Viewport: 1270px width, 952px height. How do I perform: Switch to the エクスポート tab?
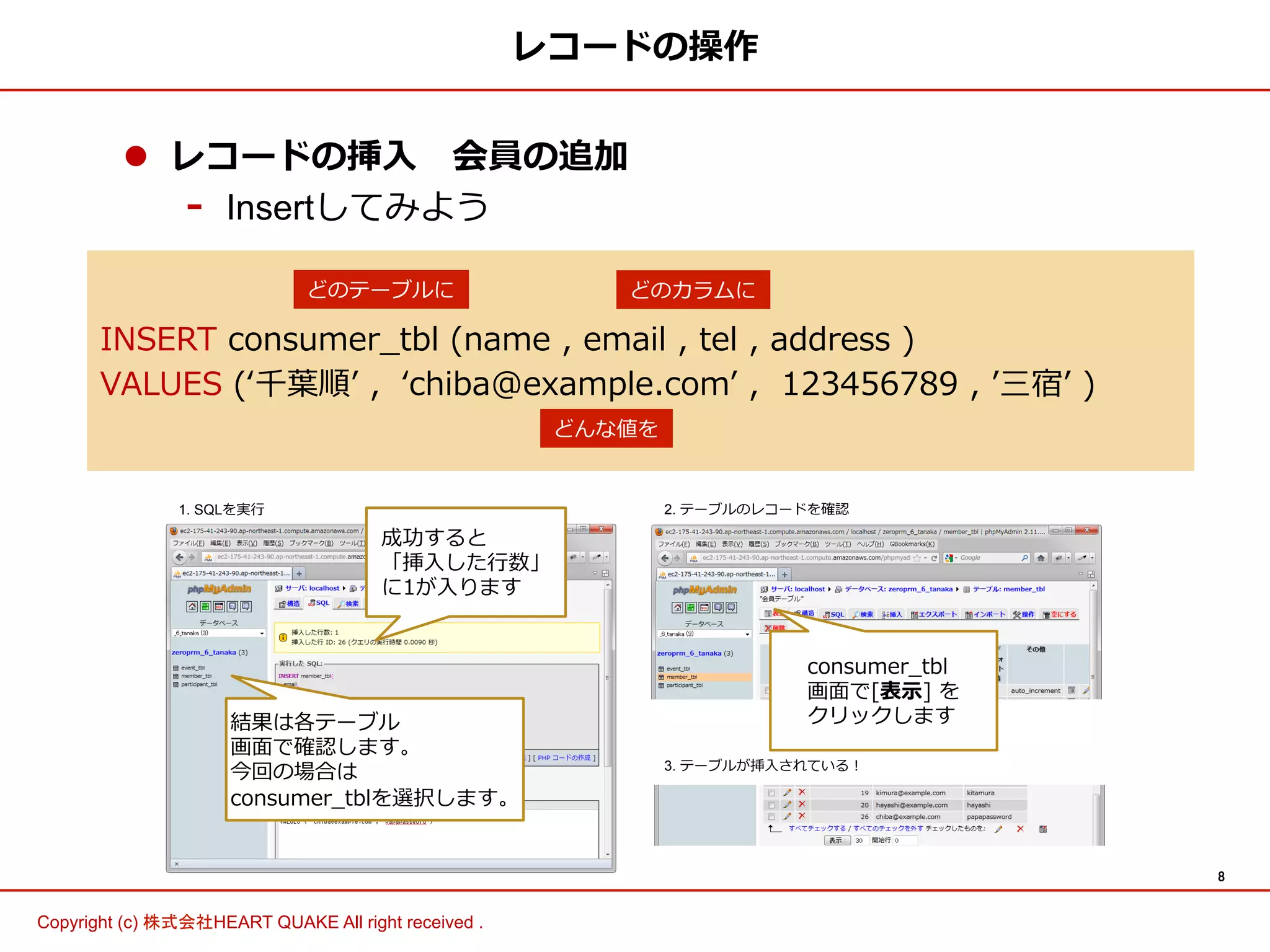click(x=934, y=614)
